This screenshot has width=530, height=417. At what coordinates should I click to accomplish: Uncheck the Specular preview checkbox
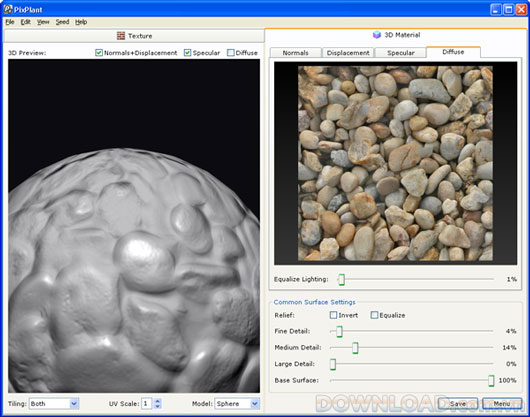[x=188, y=53]
